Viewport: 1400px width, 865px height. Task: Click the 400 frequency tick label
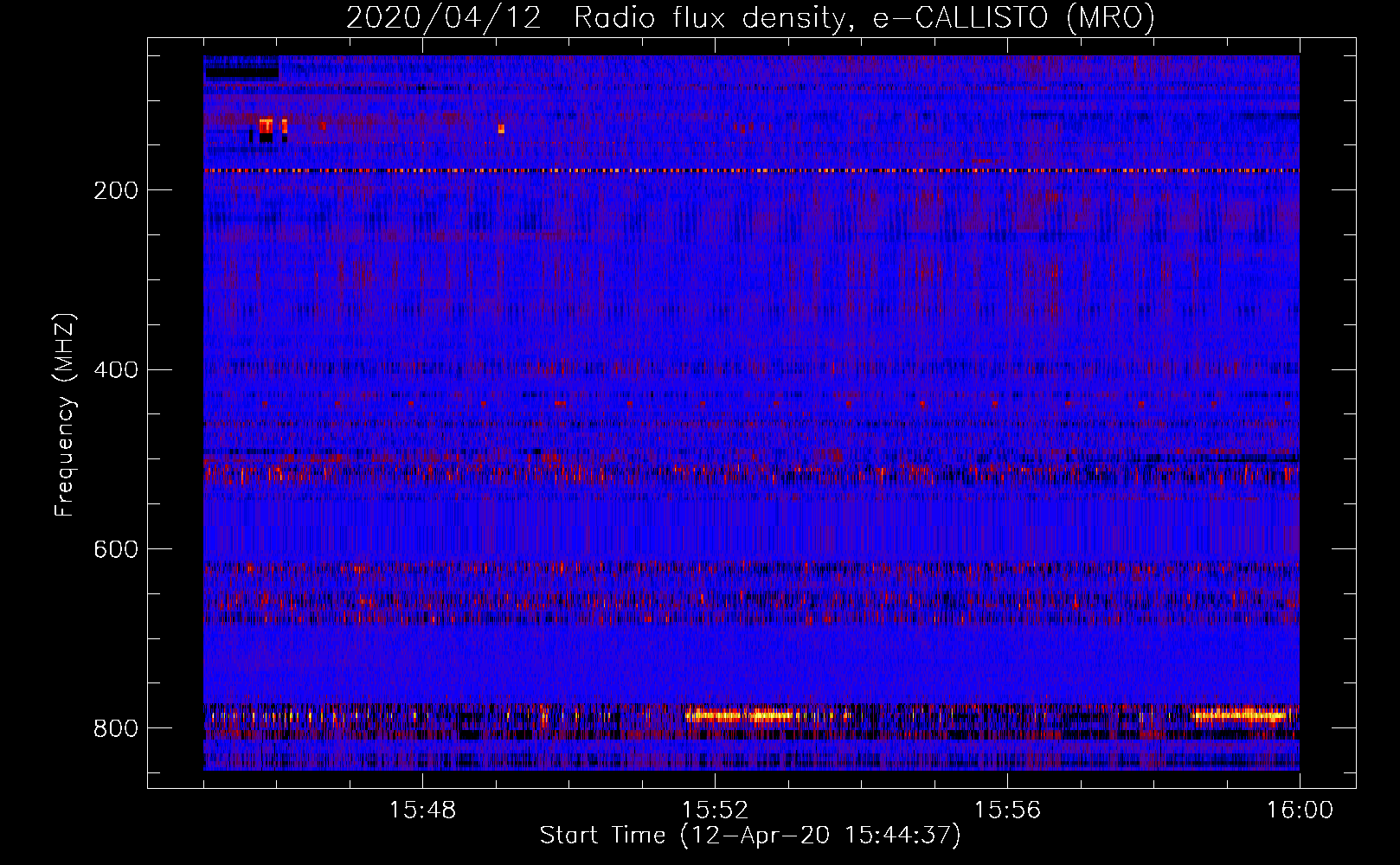[x=116, y=370]
